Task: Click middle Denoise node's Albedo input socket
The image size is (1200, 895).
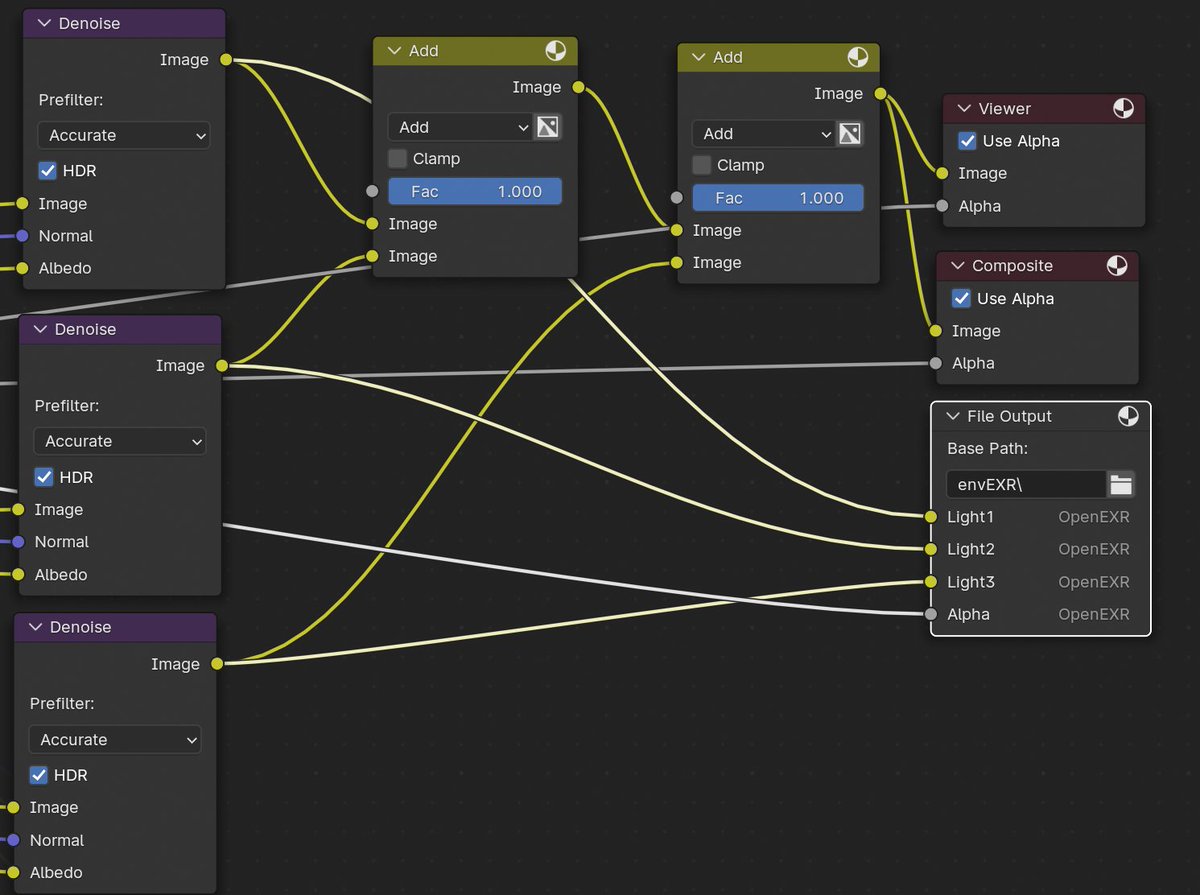Action: point(18,574)
